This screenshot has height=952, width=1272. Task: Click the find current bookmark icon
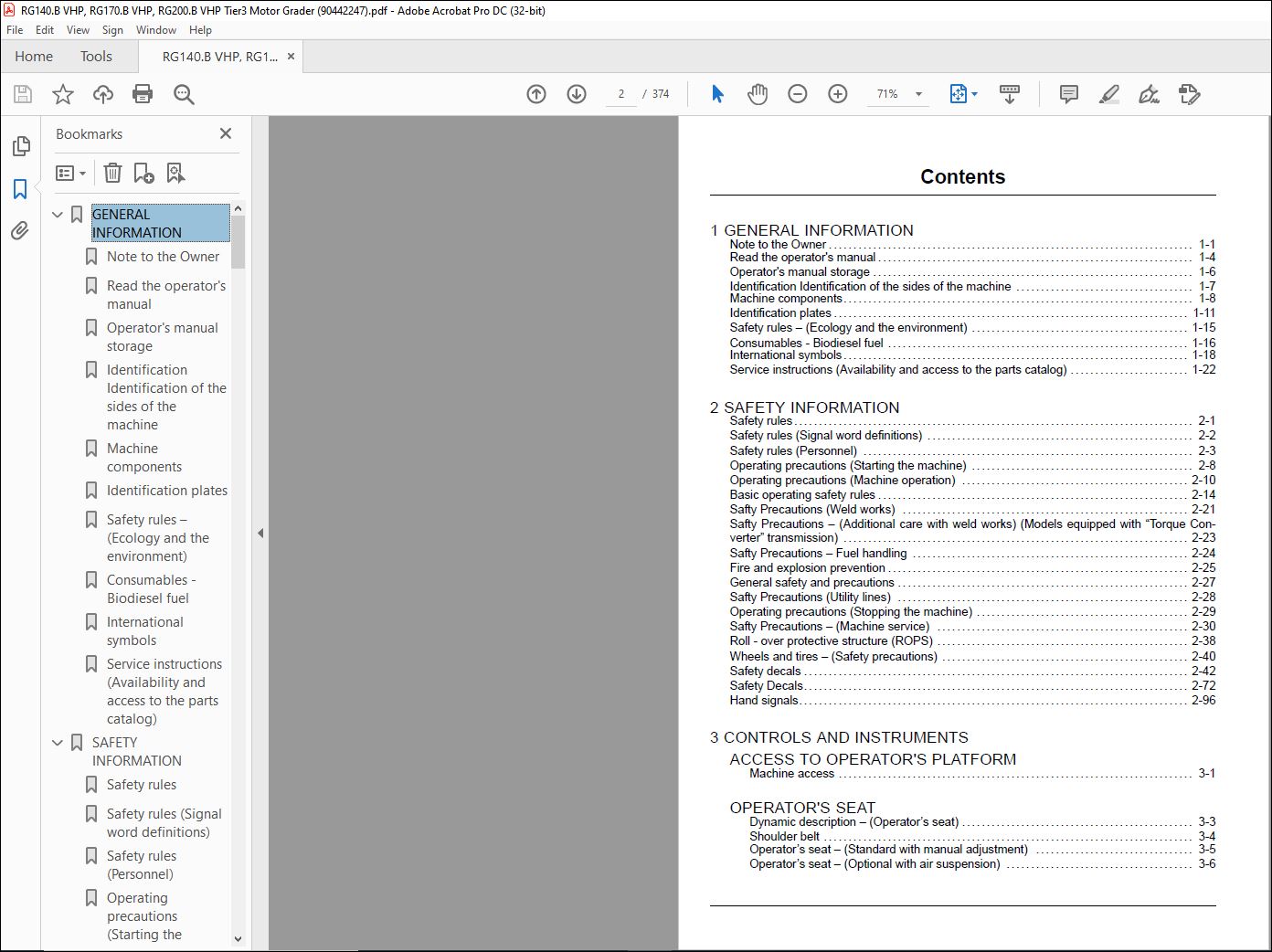click(x=175, y=173)
